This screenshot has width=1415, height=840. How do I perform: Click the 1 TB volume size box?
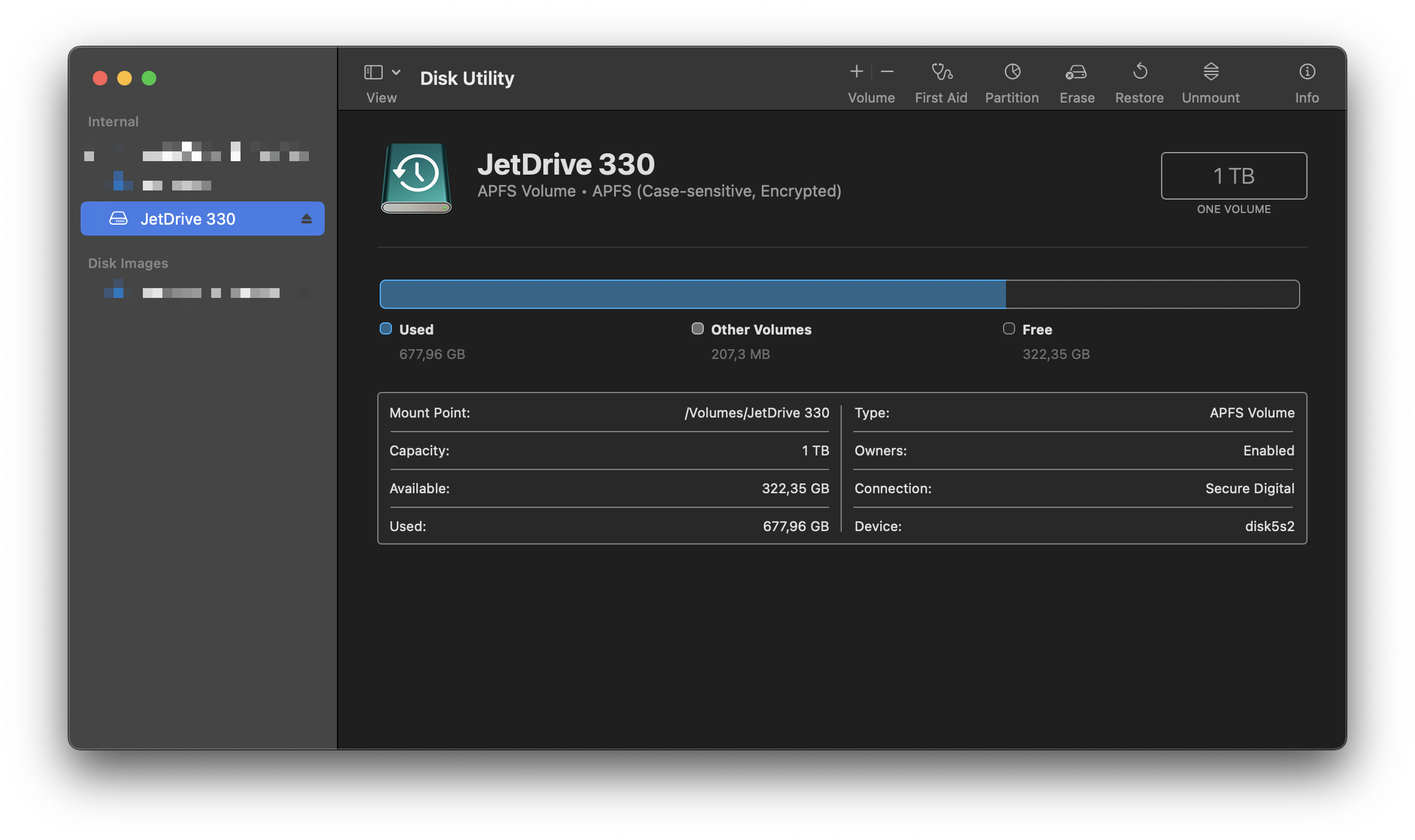[1233, 176]
